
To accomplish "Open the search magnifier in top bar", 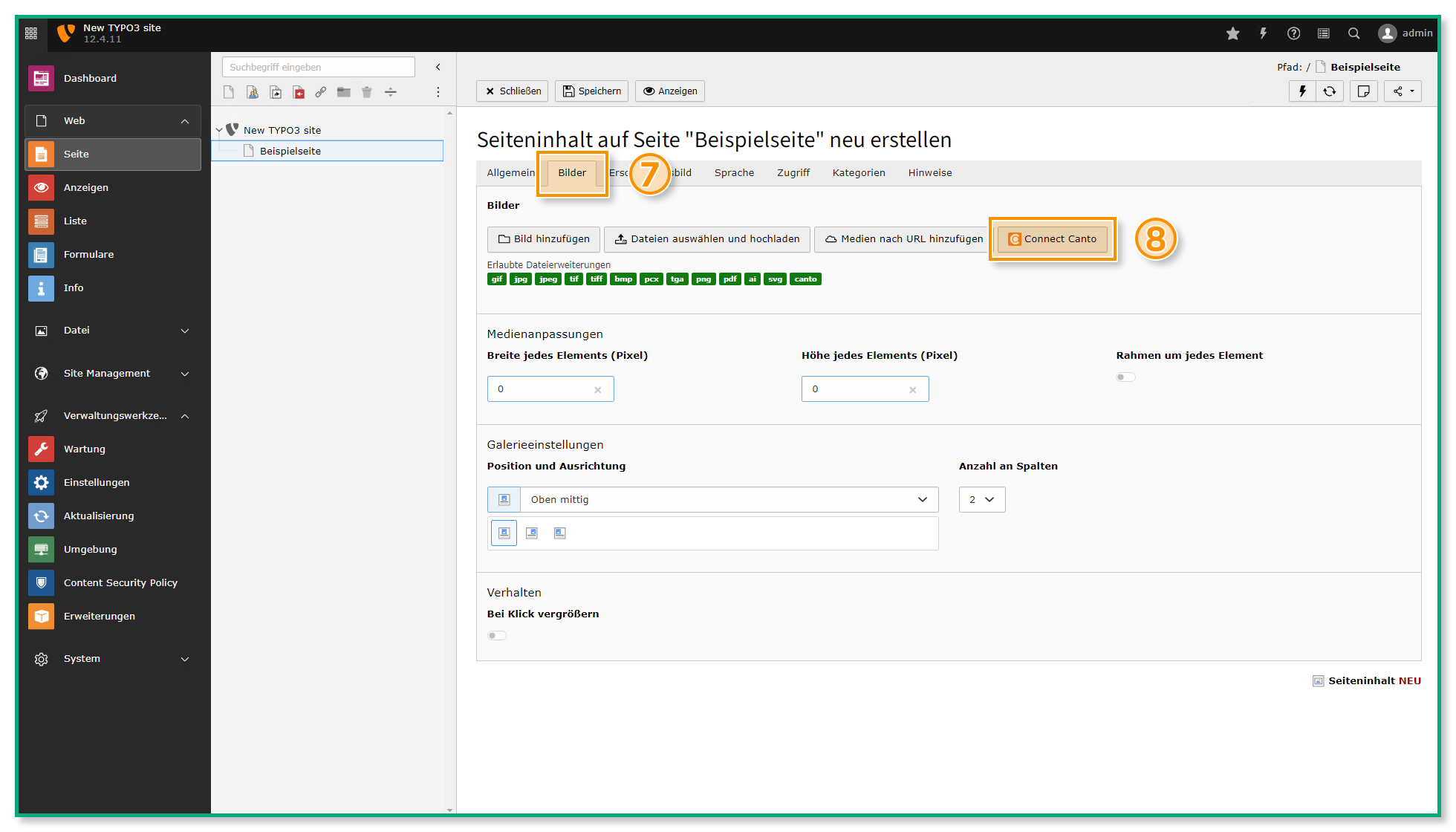I will (x=1354, y=33).
